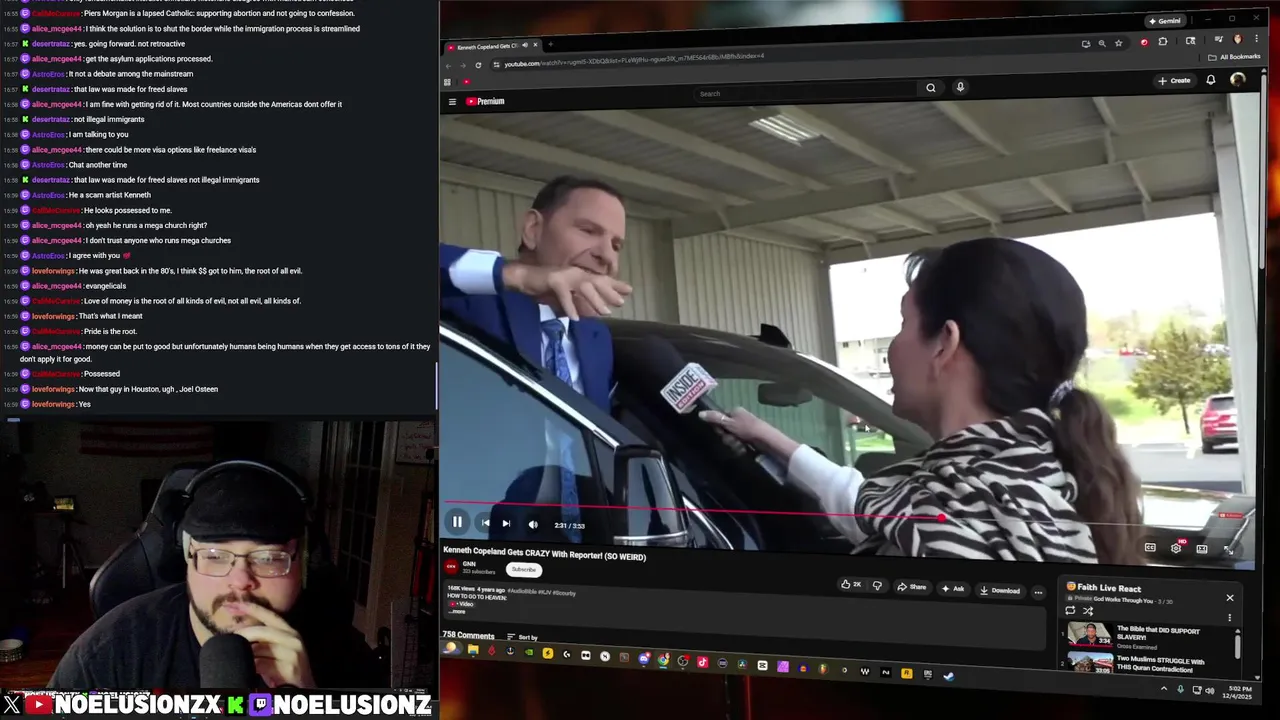Click the Ask button under video
Screen dimensions: 1280x720
953,588
